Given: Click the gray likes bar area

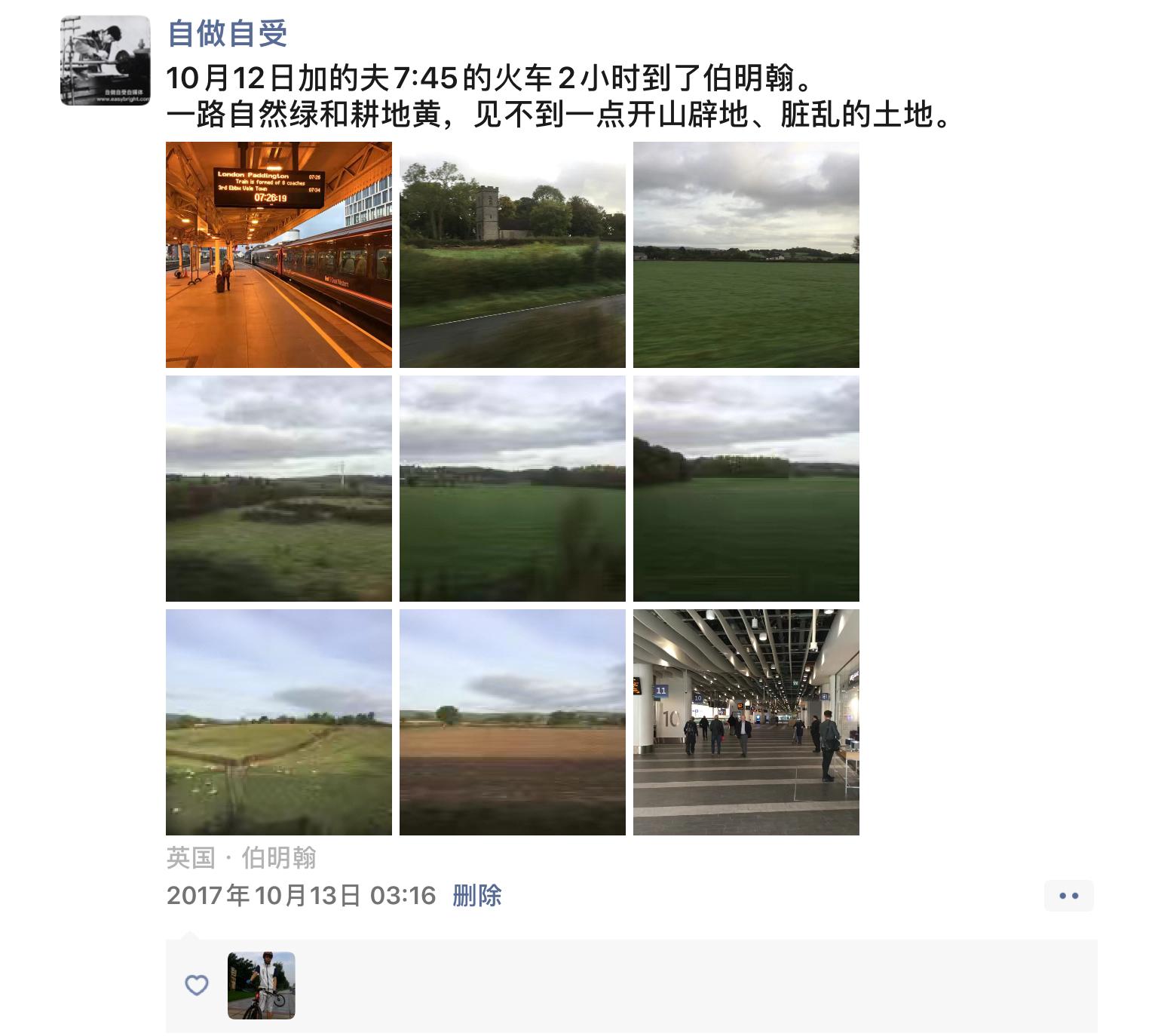Looking at the screenshot, I should (x=632, y=985).
